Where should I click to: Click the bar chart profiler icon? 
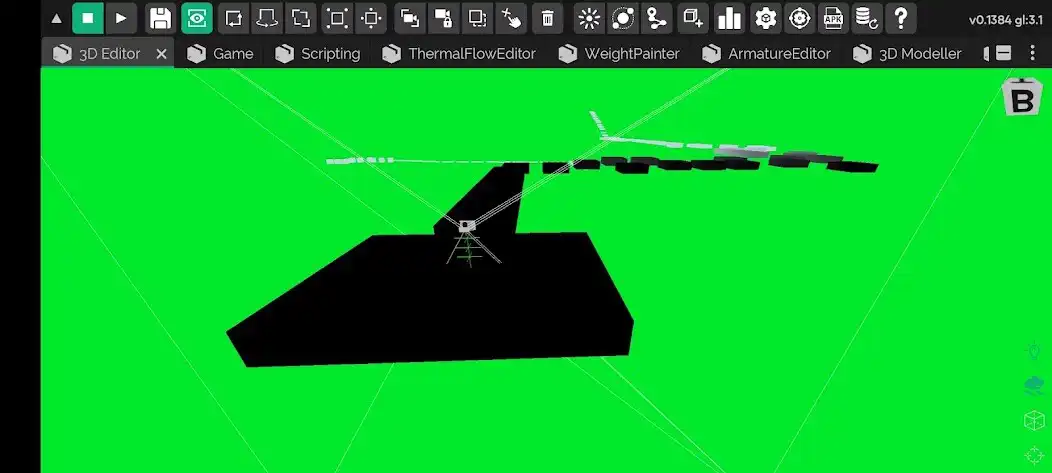click(730, 18)
